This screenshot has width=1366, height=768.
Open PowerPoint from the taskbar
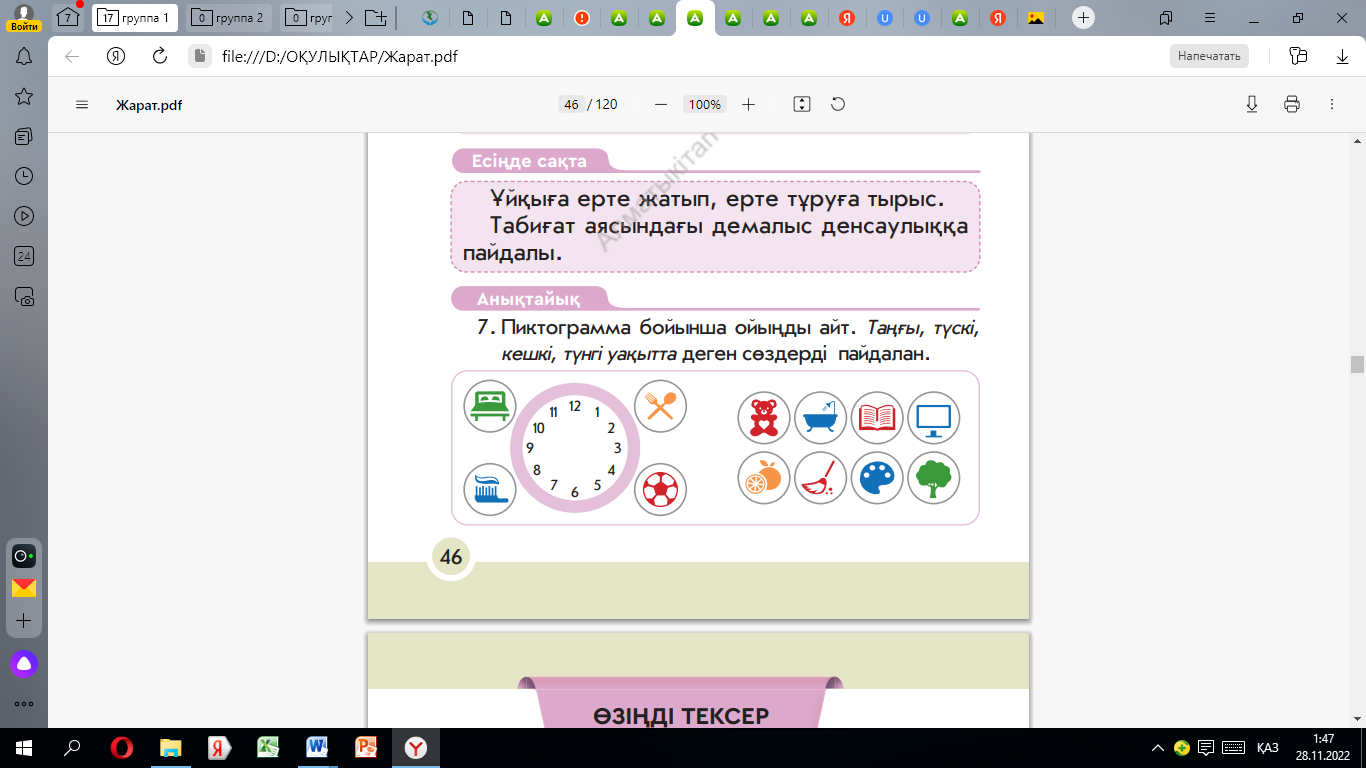point(366,748)
